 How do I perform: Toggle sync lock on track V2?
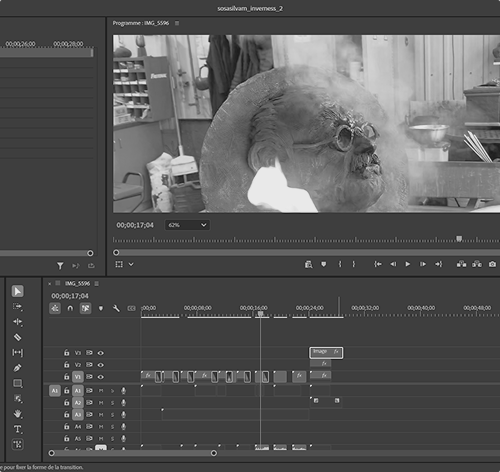click(89, 365)
